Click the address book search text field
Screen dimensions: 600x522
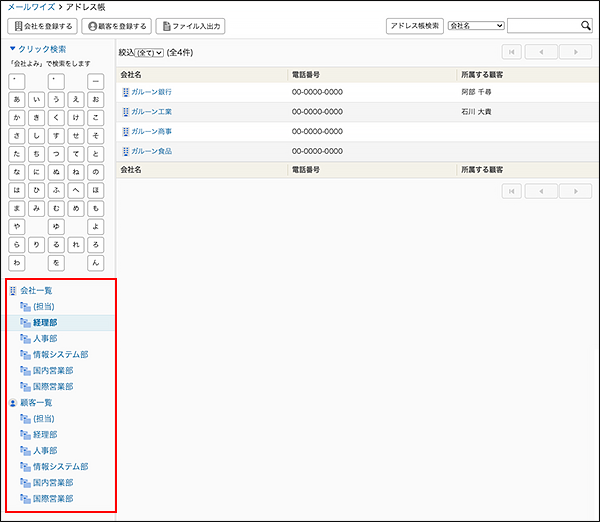(x=548, y=26)
